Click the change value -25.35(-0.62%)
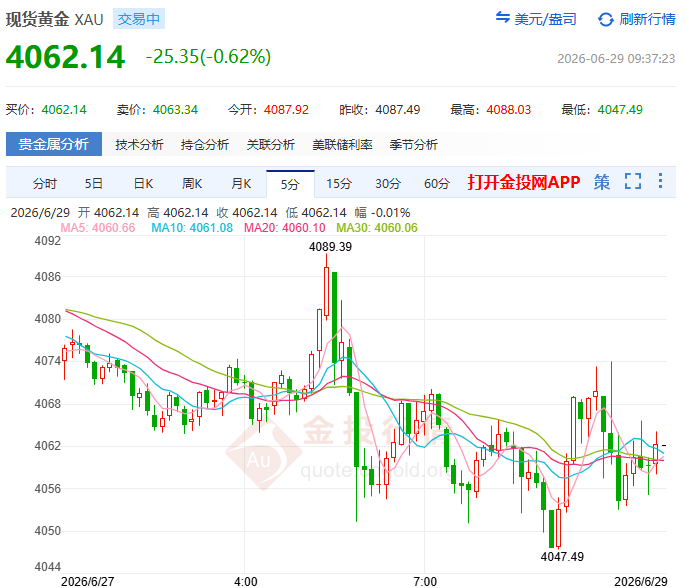This screenshot has height=588, width=686. tap(208, 56)
